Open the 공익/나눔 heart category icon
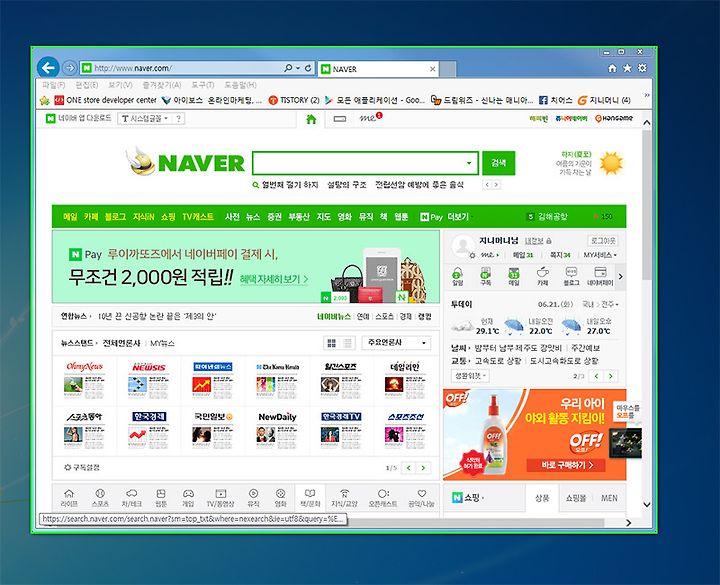Screen dimensions: 720x585 click(x=422, y=498)
